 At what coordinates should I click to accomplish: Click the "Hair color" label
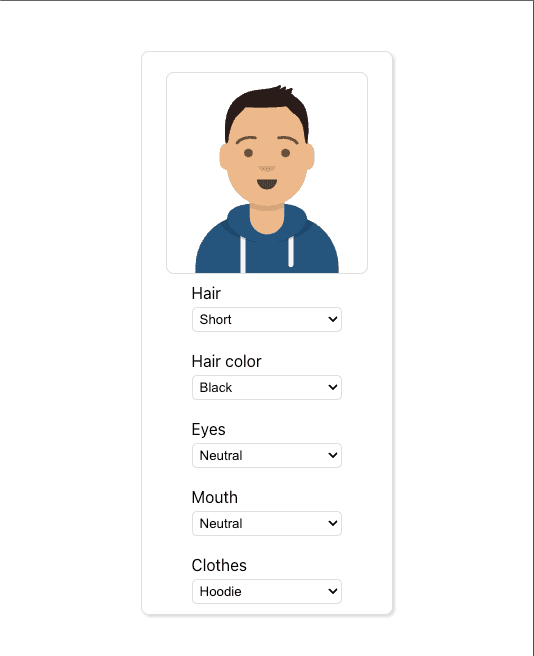click(x=226, y=361)
